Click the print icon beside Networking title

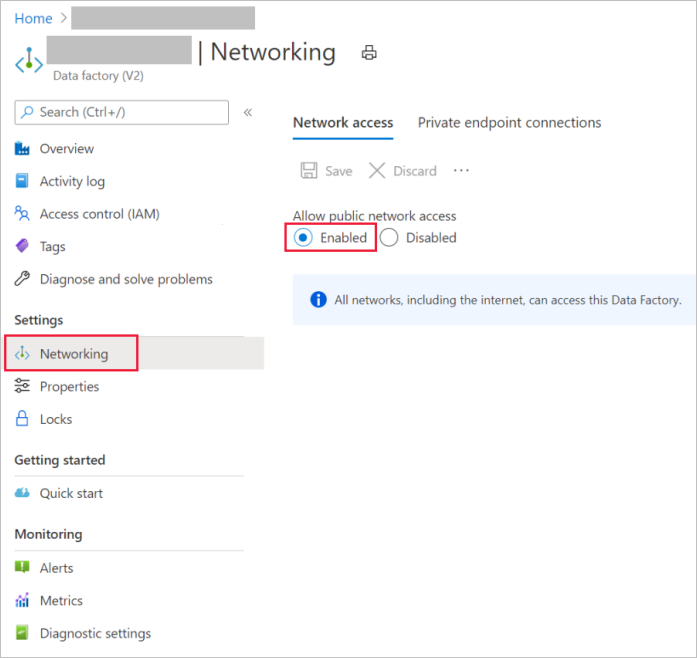369,52
